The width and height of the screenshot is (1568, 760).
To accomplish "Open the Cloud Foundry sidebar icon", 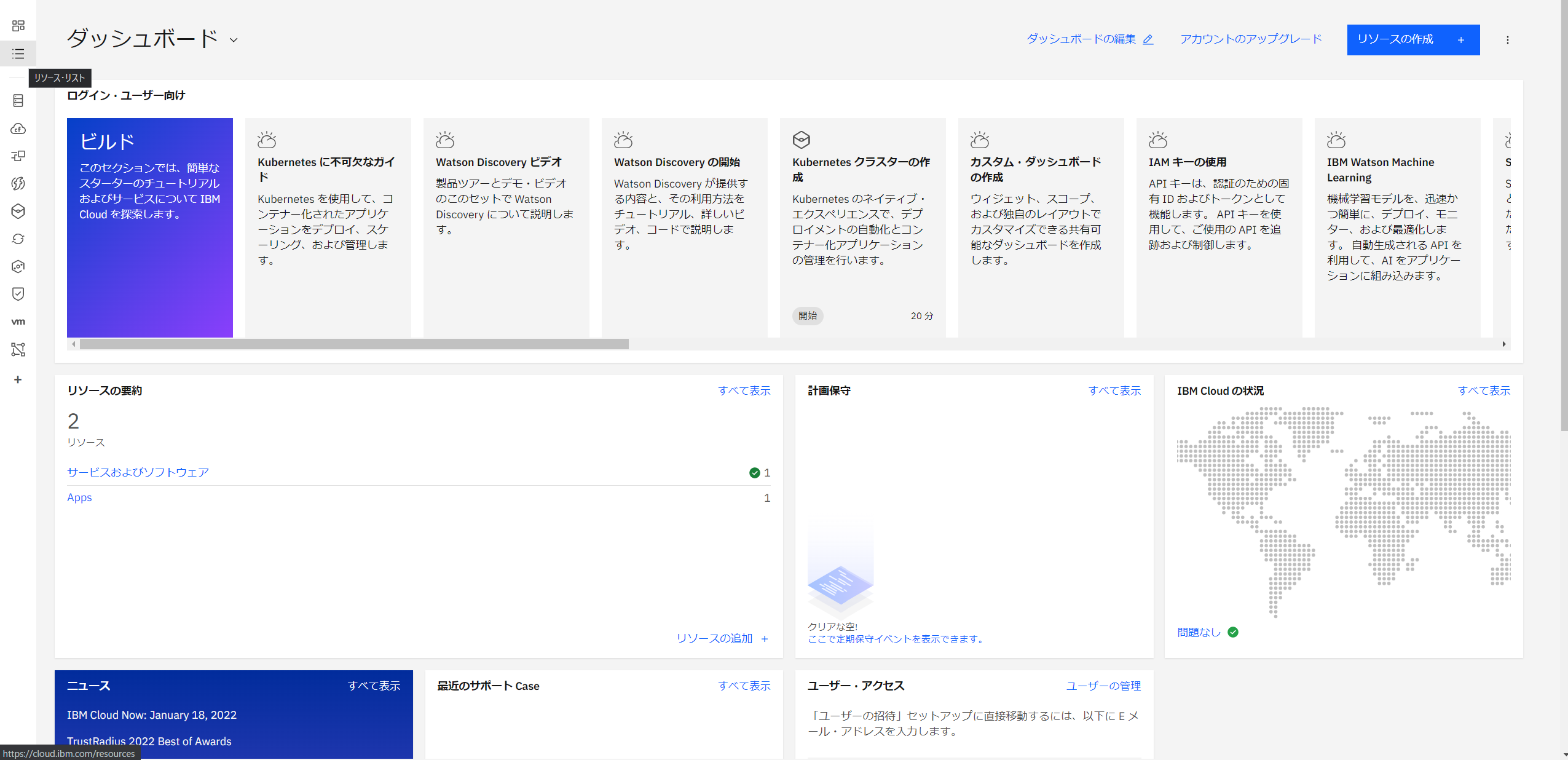I will point(18,128).
